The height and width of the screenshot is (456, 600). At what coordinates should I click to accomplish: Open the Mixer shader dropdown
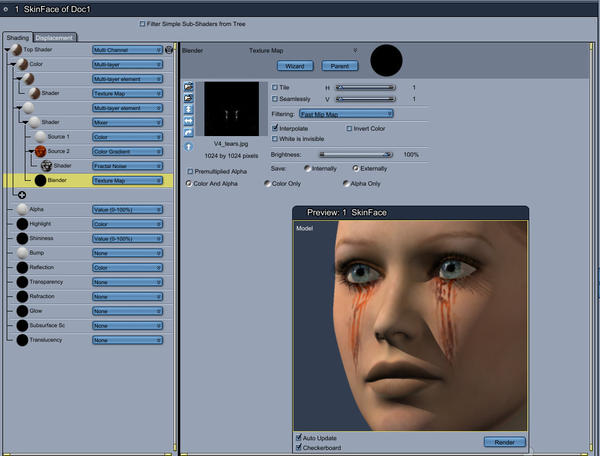point(127,122)
